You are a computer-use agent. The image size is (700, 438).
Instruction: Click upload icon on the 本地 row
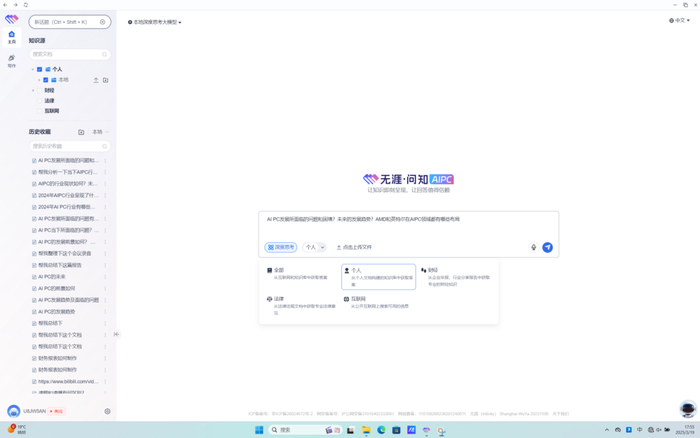coord(96,80)
